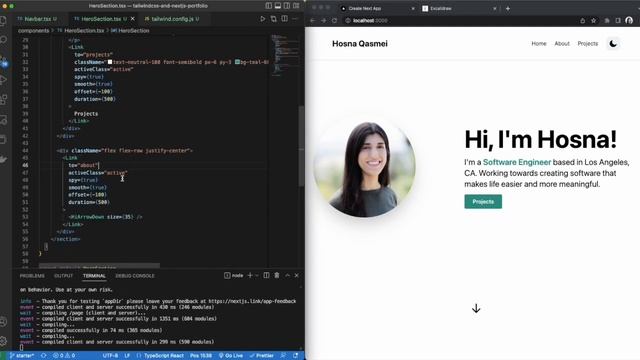The width and height of the screenshot is (640, 360).
Task: Open a new browser tab with plus
Action: 508,8
